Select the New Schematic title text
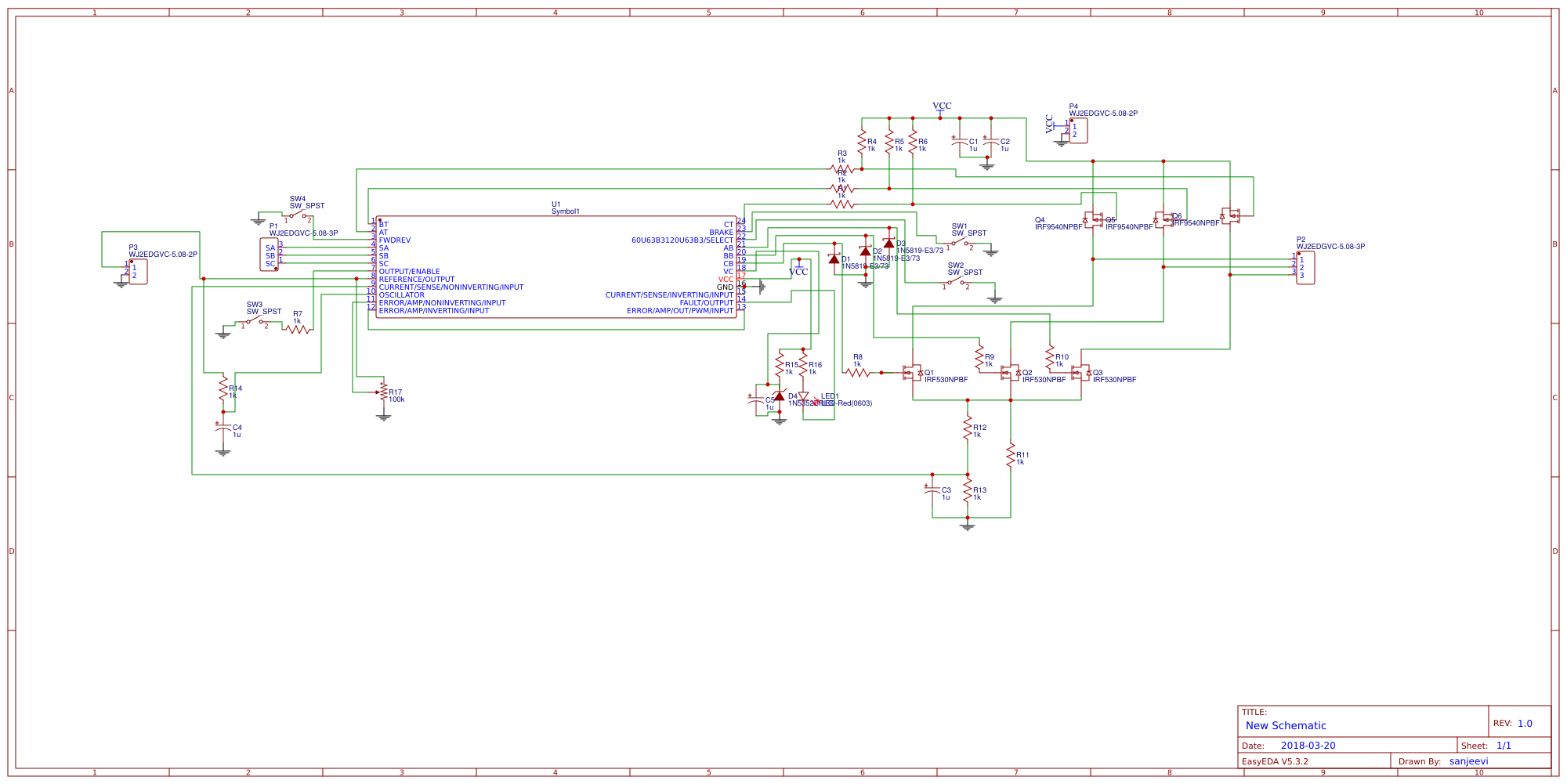 [x=1286, y=725]
